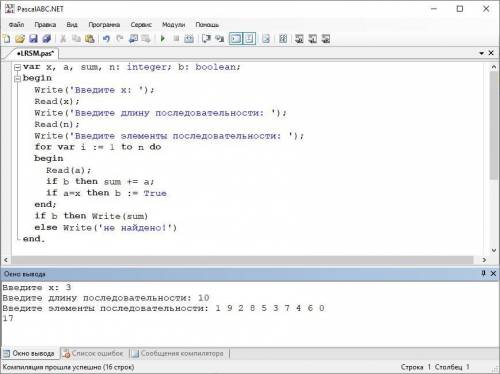Click the 'Строка 1' status indicator

coord(416,367)
